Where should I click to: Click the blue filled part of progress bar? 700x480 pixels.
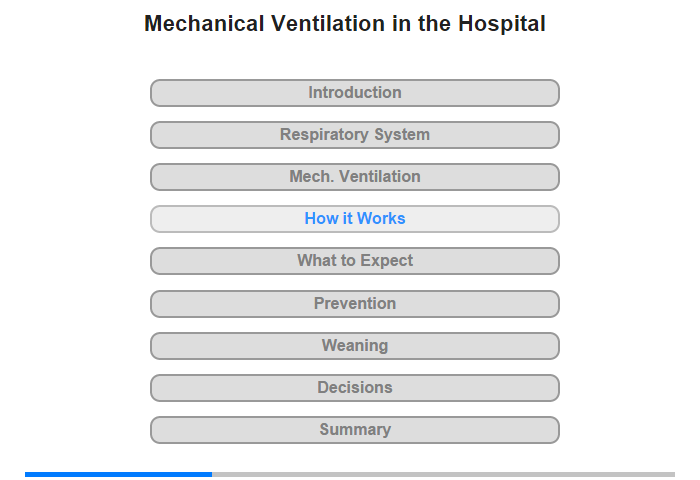[x=118, y=474]
